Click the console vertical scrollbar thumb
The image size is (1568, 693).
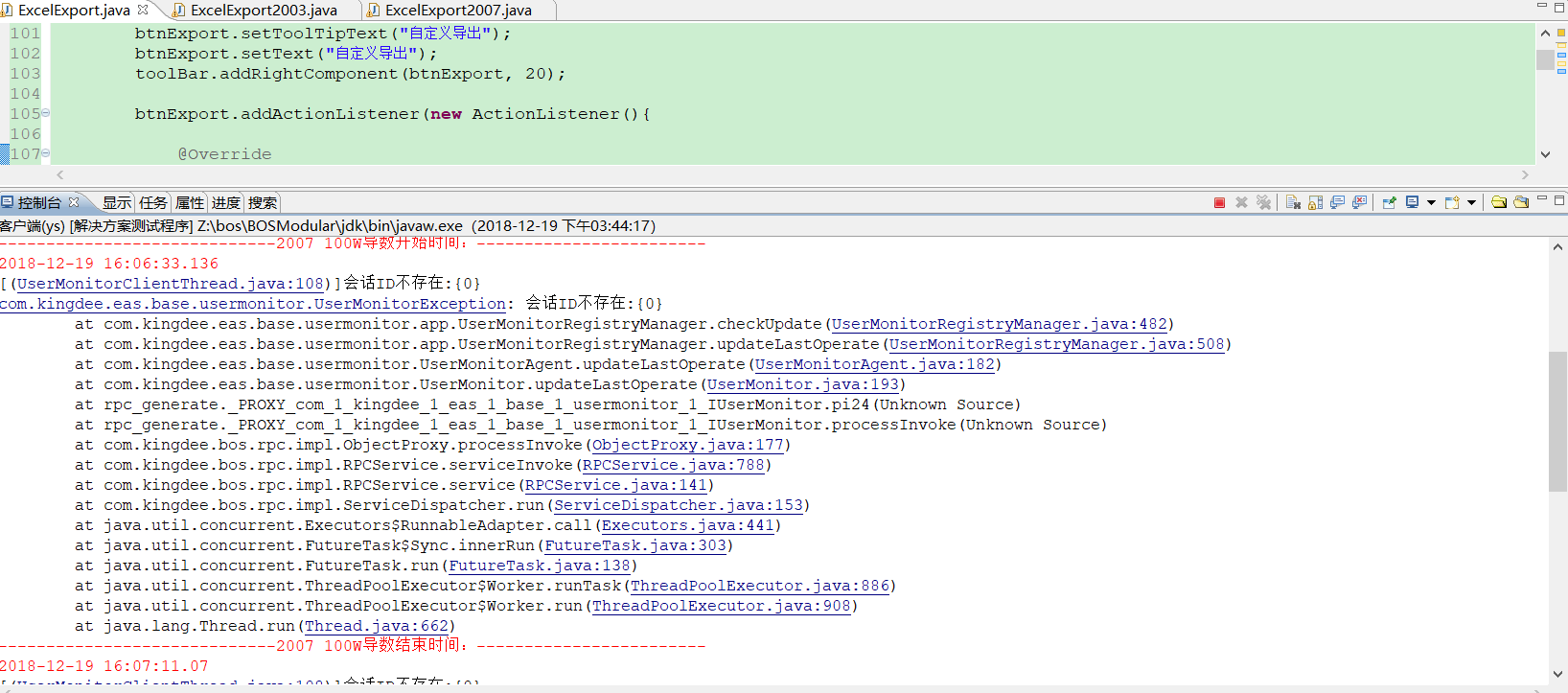click(1557, 422)
